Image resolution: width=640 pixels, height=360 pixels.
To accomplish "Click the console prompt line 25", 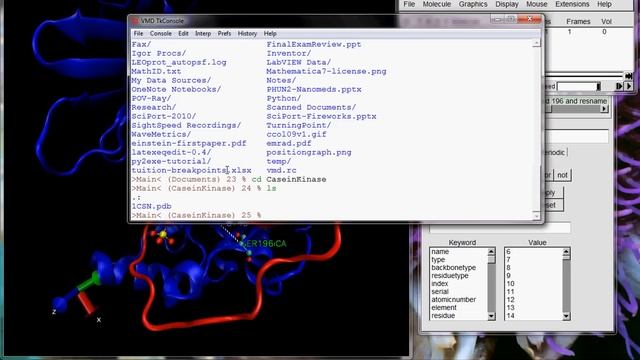I will pos(196,215).
